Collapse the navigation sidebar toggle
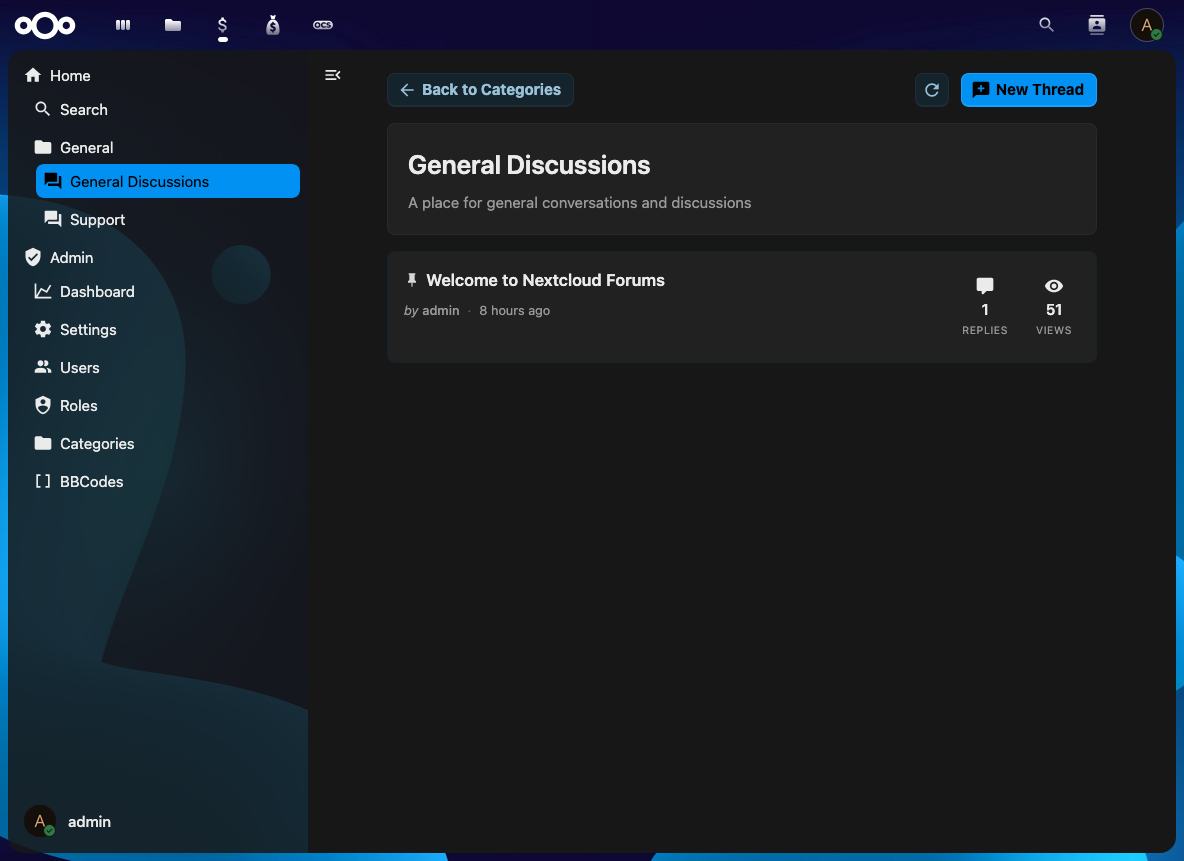Screen dimensions: 1184x861 333,75
